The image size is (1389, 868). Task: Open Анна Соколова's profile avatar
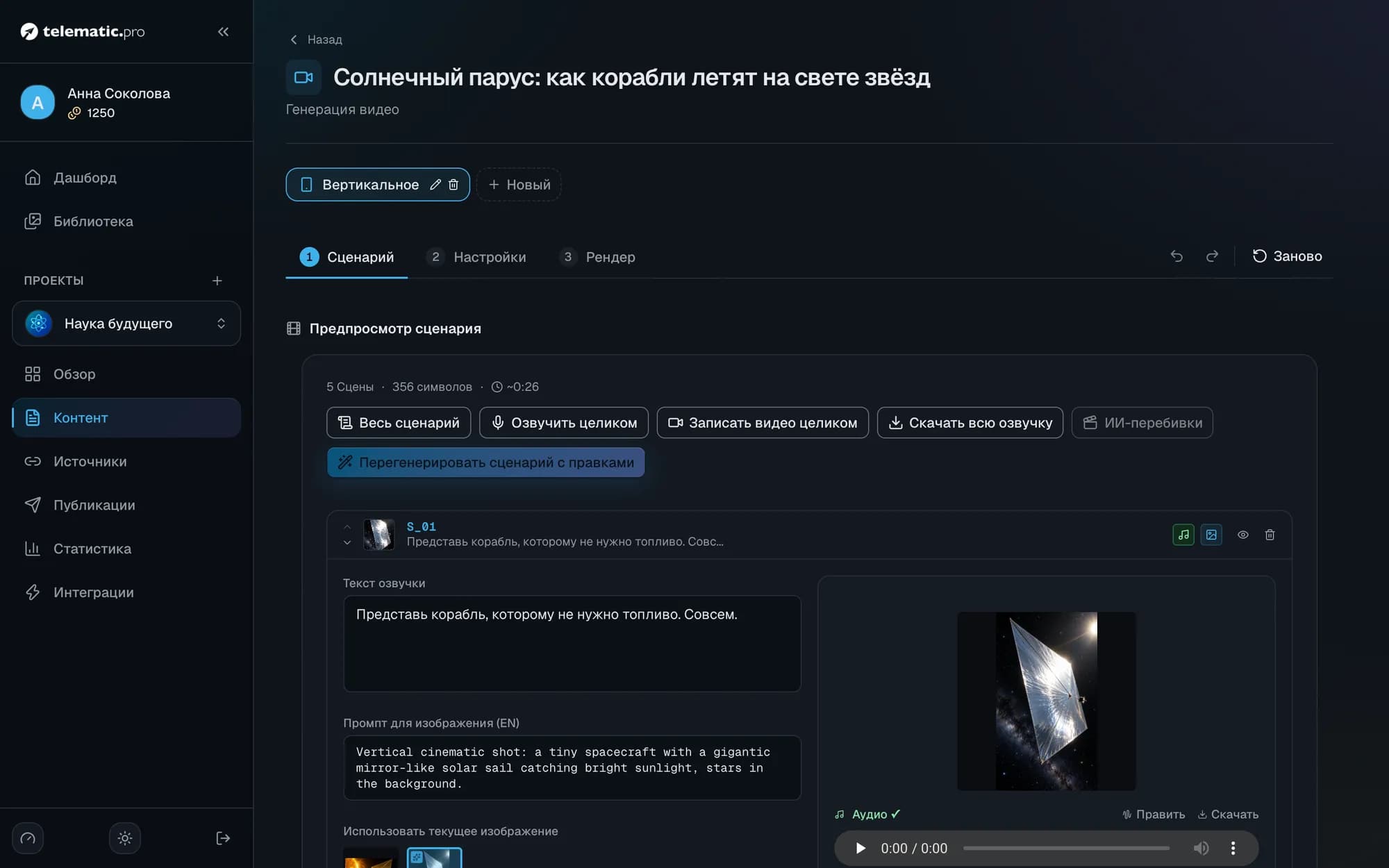pyautogui.click(x=38, y=103)
